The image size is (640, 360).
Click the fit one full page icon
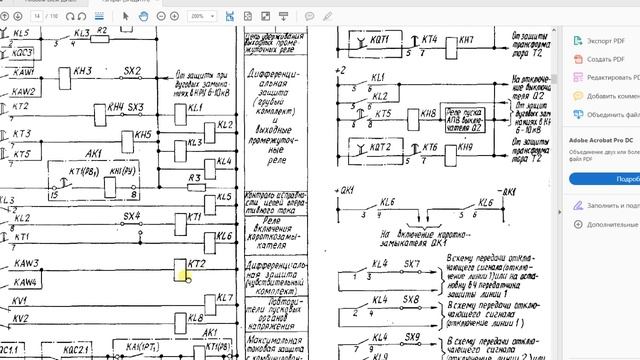click(248, 16)
